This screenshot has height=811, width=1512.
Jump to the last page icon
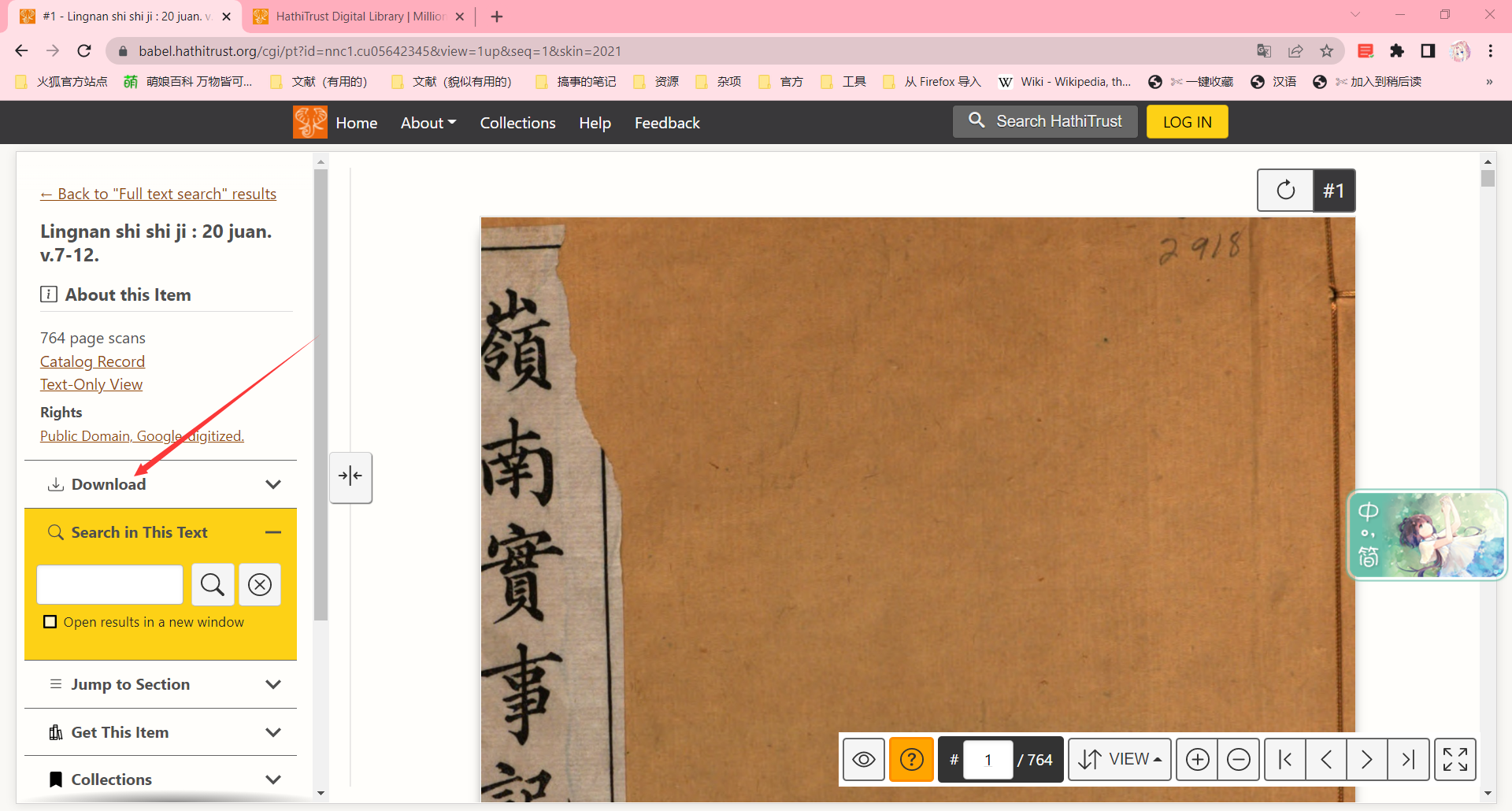(x=1408, y=760)
